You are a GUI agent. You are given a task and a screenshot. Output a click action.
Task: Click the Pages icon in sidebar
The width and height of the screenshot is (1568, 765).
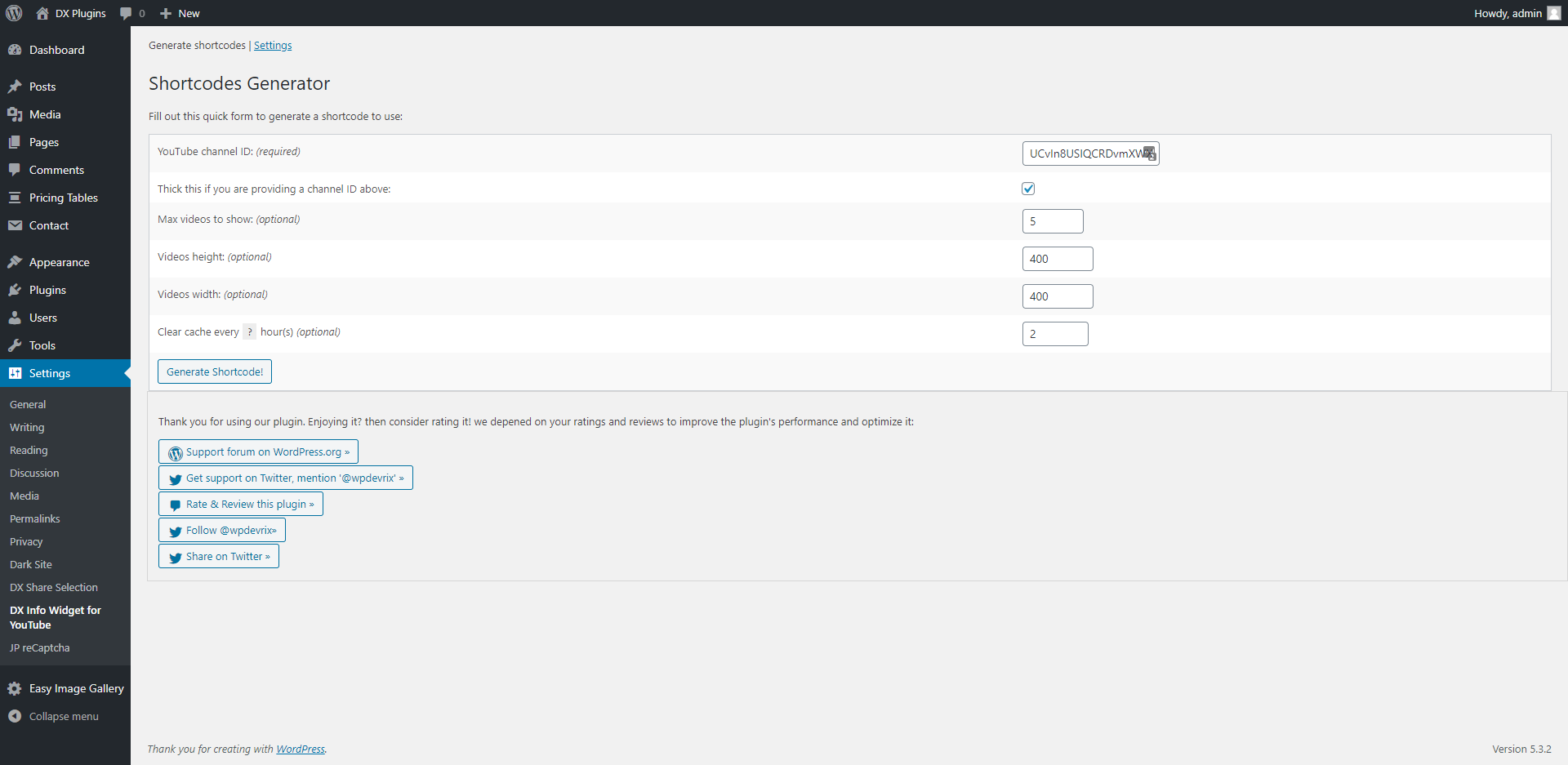click(15, 142)
